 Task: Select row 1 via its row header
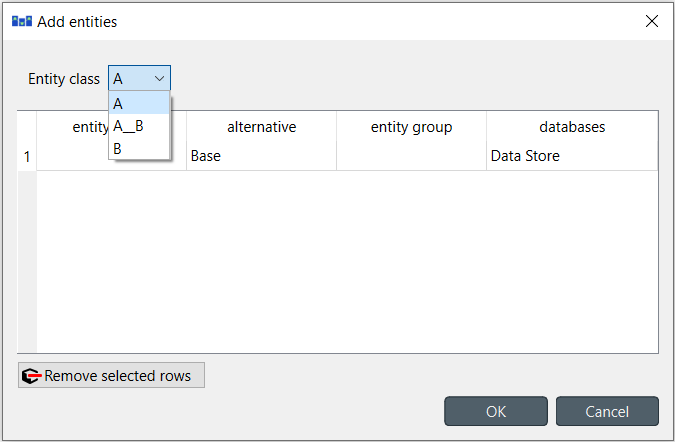pyautogui.click(x=27, y=156)
